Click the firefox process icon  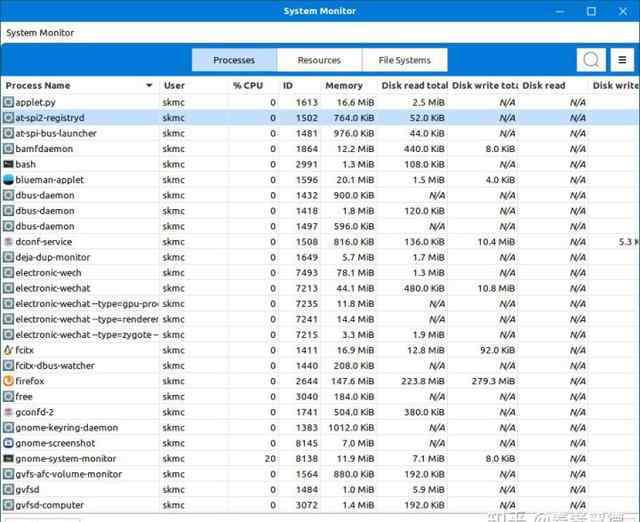[x=9, y=381]
